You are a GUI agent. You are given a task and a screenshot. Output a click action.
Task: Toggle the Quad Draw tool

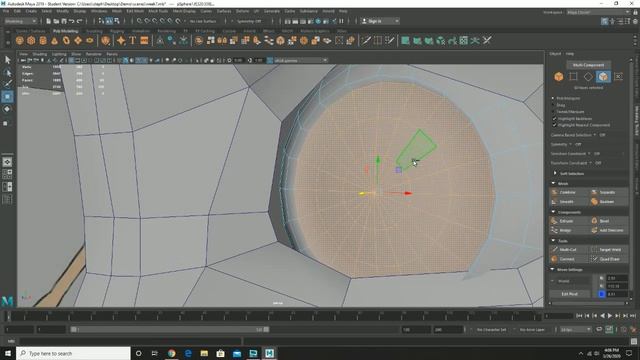tap(609, 259)
